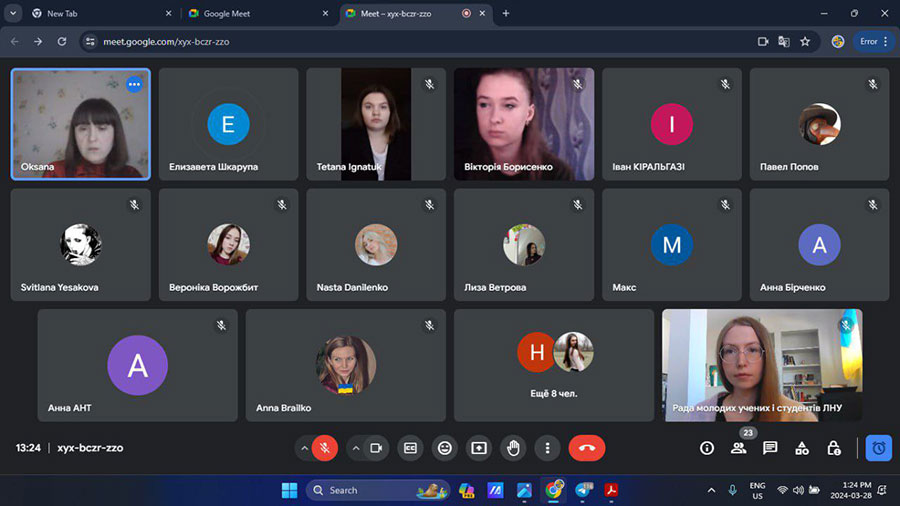Select the Рада молодих учених video tile
This screenshot has width=900, height=506.
pos(762,365)
